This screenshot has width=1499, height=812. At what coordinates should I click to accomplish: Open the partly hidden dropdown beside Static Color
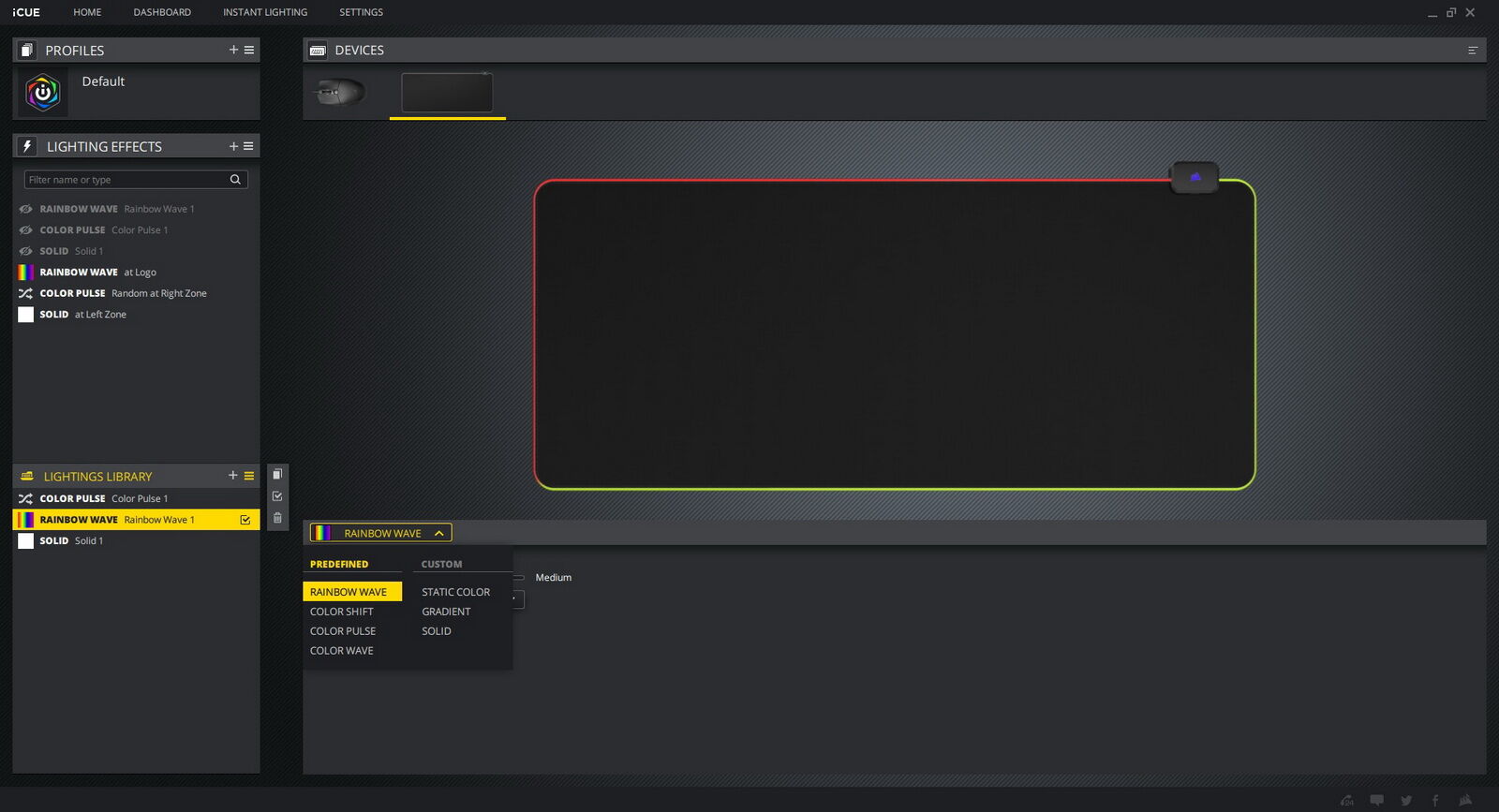click(518, 598)
